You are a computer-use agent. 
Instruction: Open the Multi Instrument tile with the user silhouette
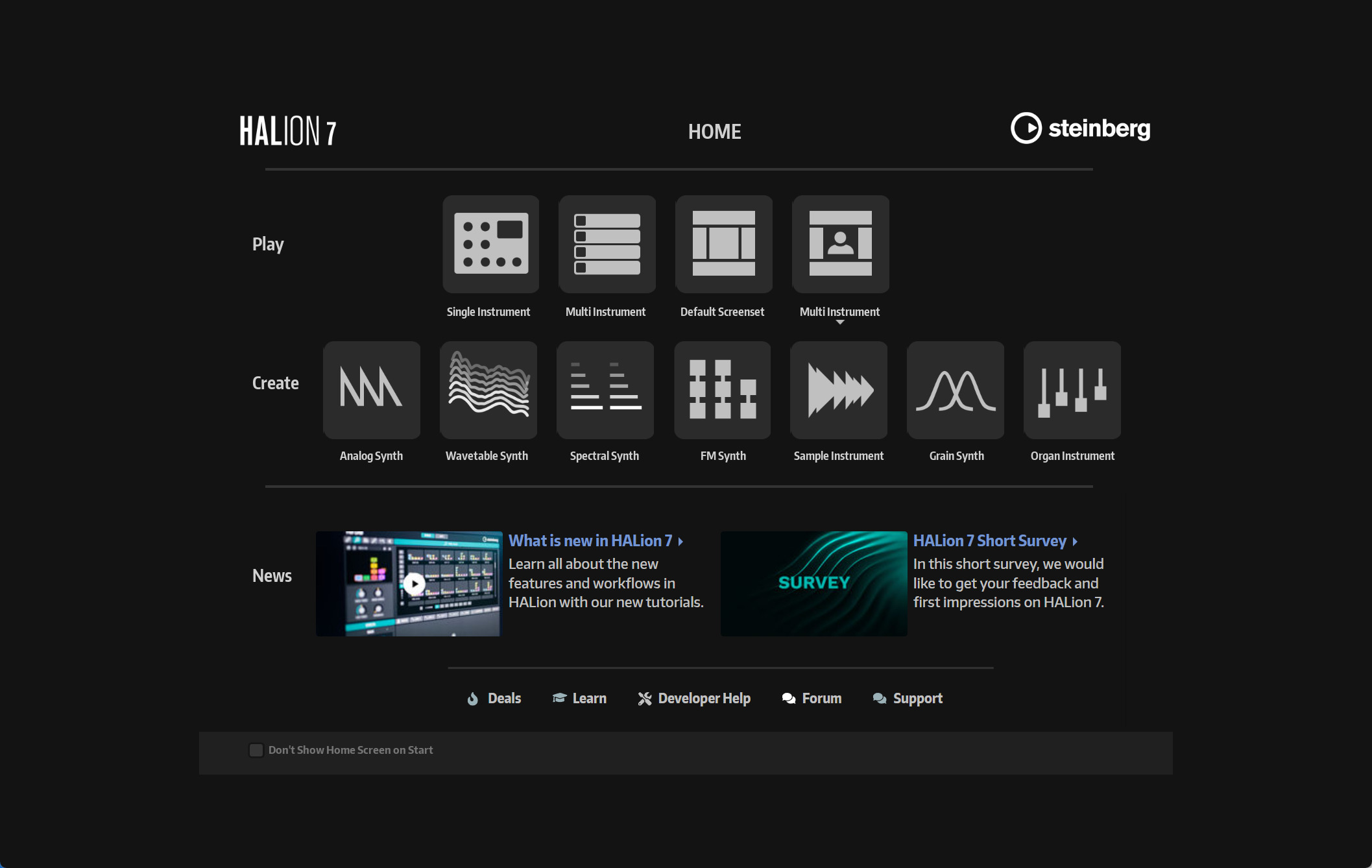click(x=840, y=244)
